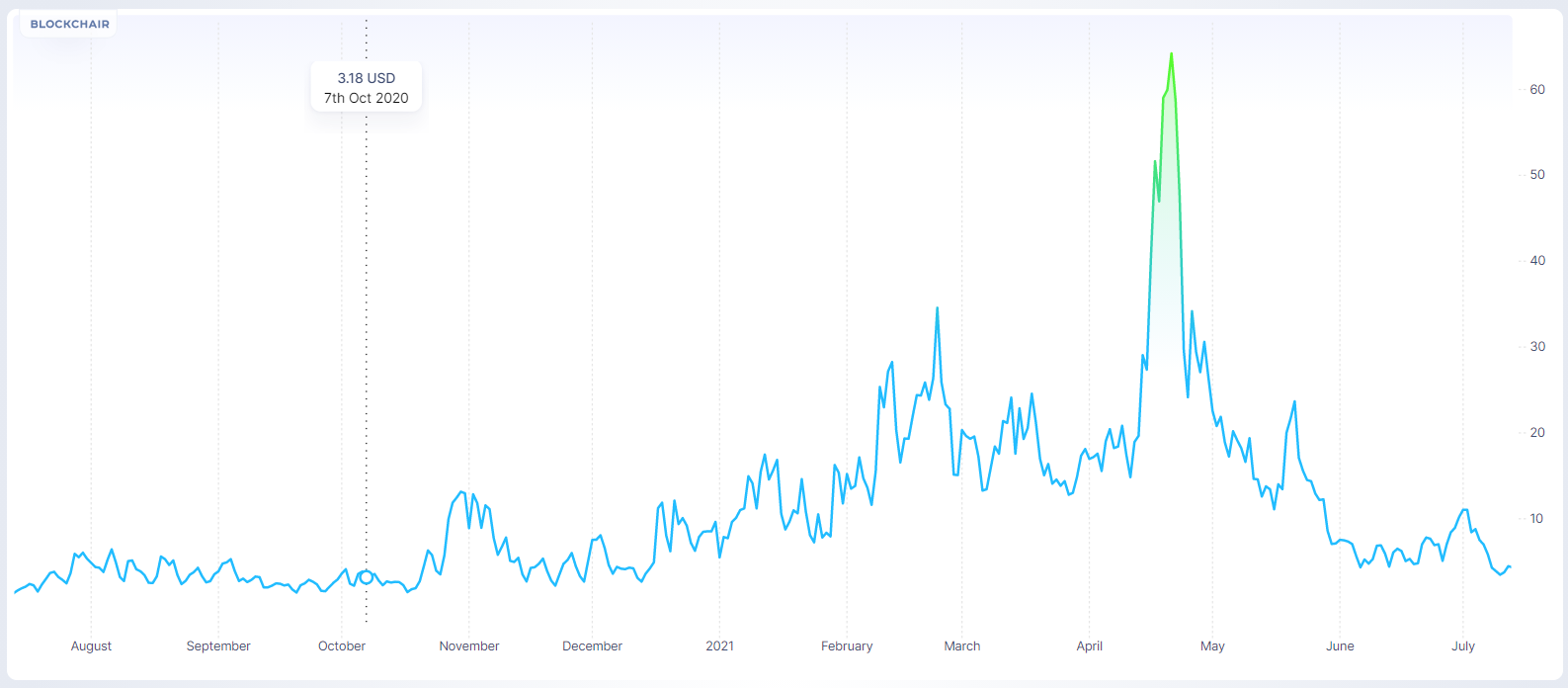Click the 'December' x-axis label
Screen dimensions: 1568x688
coord(593,646)
